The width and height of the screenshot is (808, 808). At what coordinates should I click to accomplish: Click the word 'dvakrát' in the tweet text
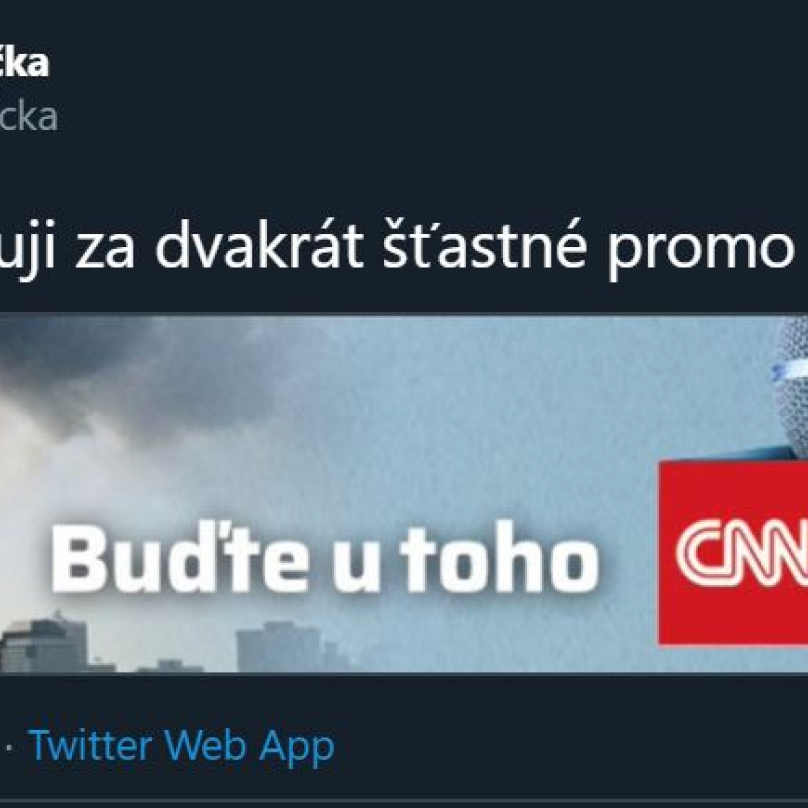click(x=259, y=244)
